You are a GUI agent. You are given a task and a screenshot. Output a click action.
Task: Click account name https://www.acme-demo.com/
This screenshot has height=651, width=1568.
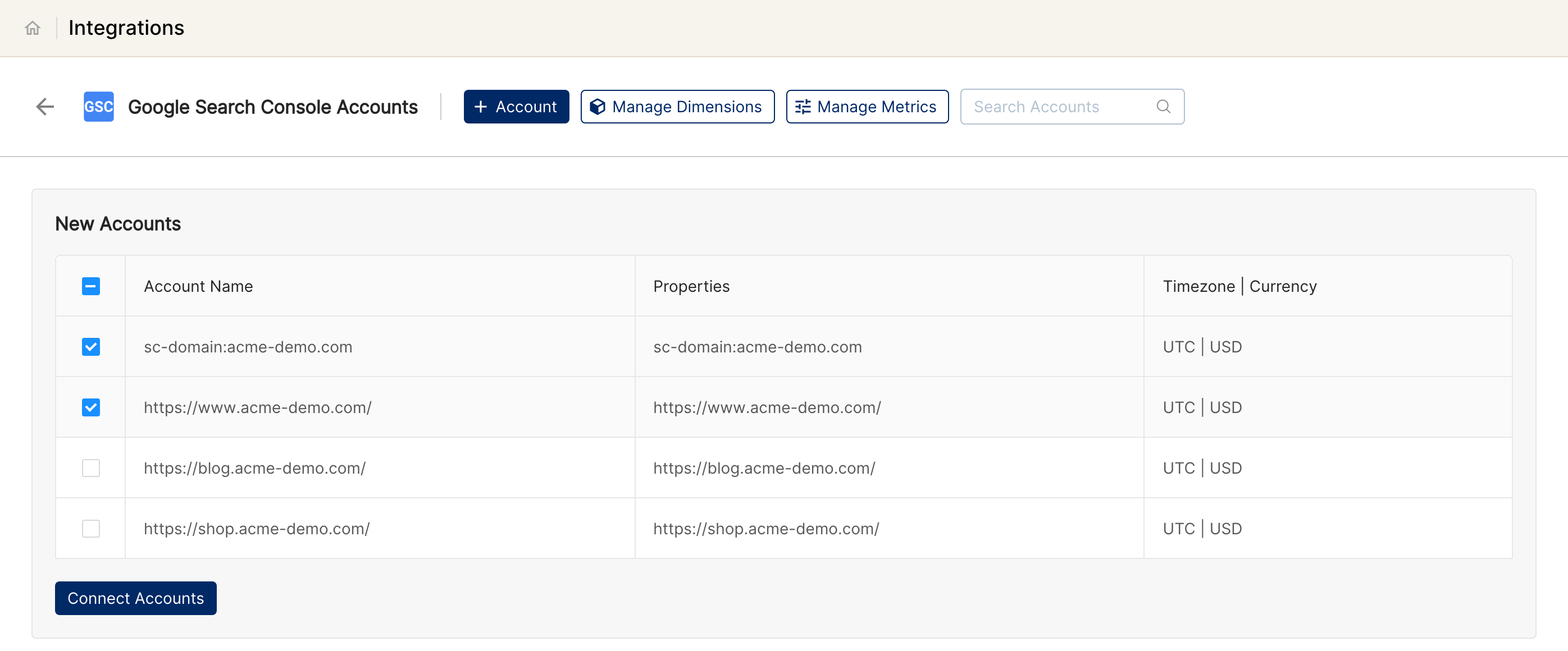(257, 407)
